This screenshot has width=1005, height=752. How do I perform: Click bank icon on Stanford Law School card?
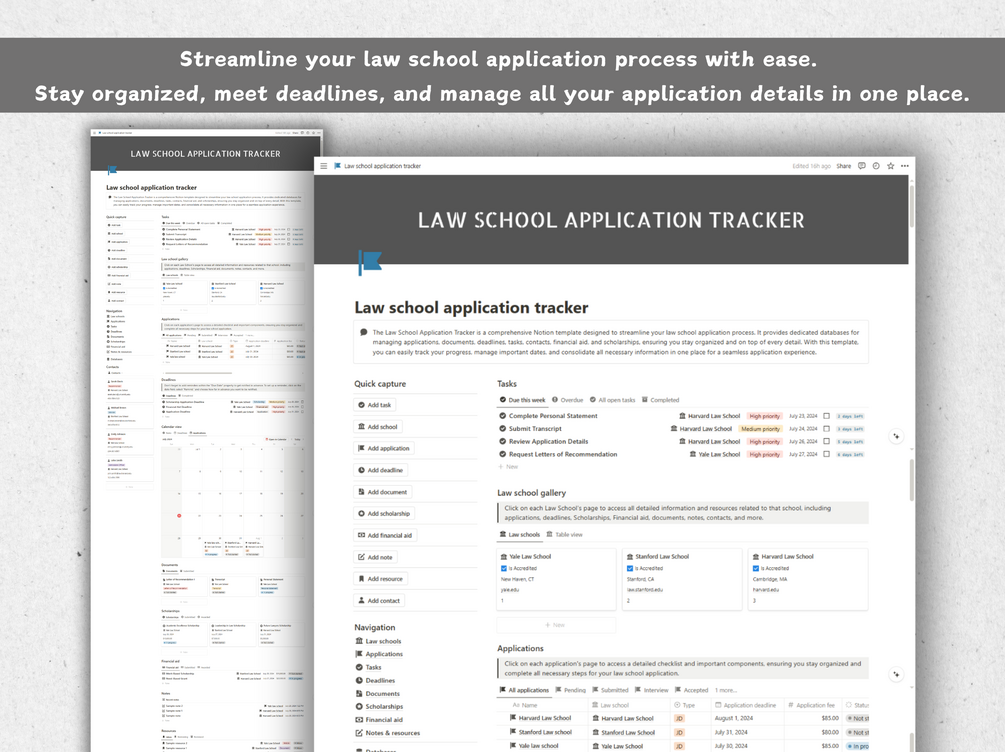(629, 556)
